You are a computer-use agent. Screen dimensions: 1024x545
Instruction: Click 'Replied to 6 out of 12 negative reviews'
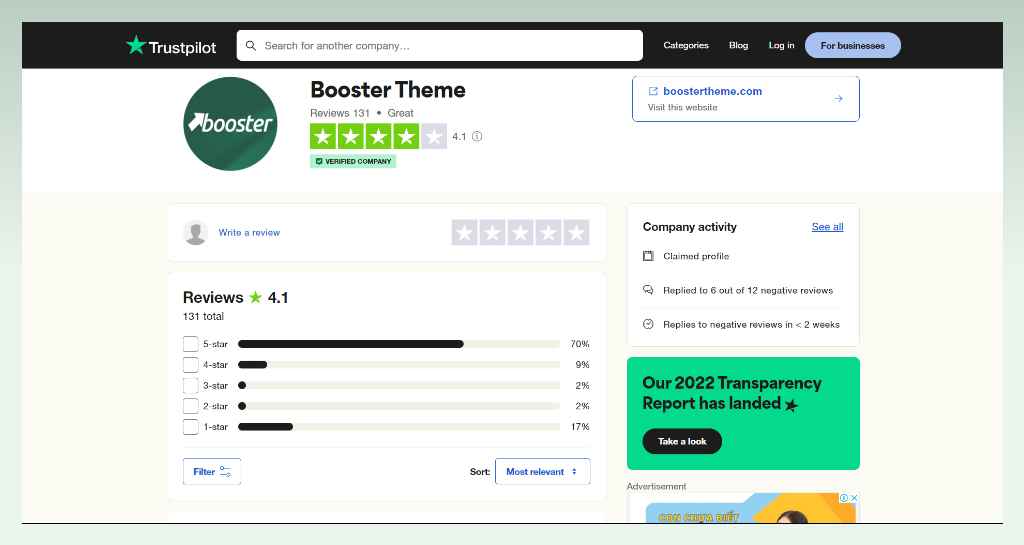[x=748, y=290]
